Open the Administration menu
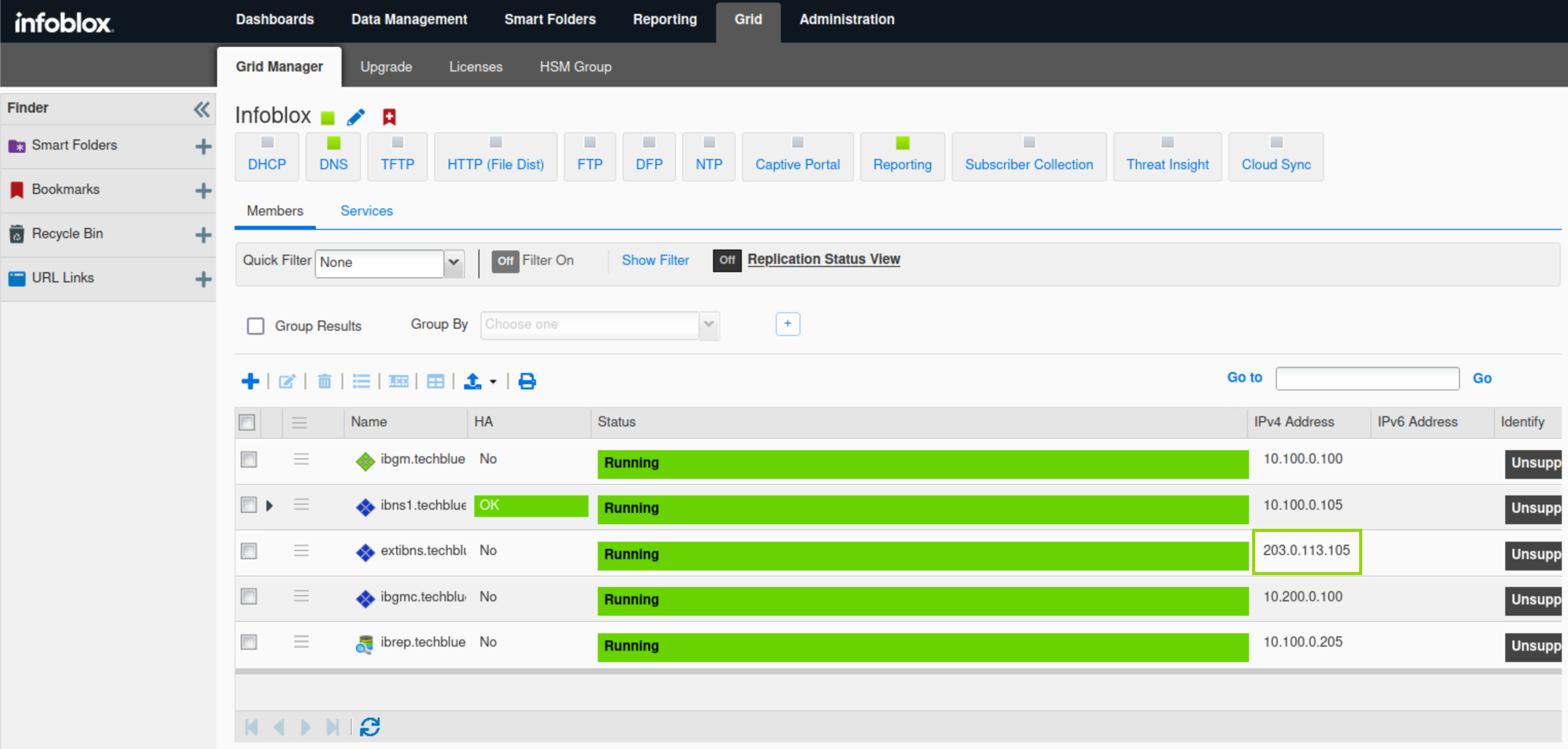Image resolution: width=1568 pixels, height=749 pixels. (846, 20)
